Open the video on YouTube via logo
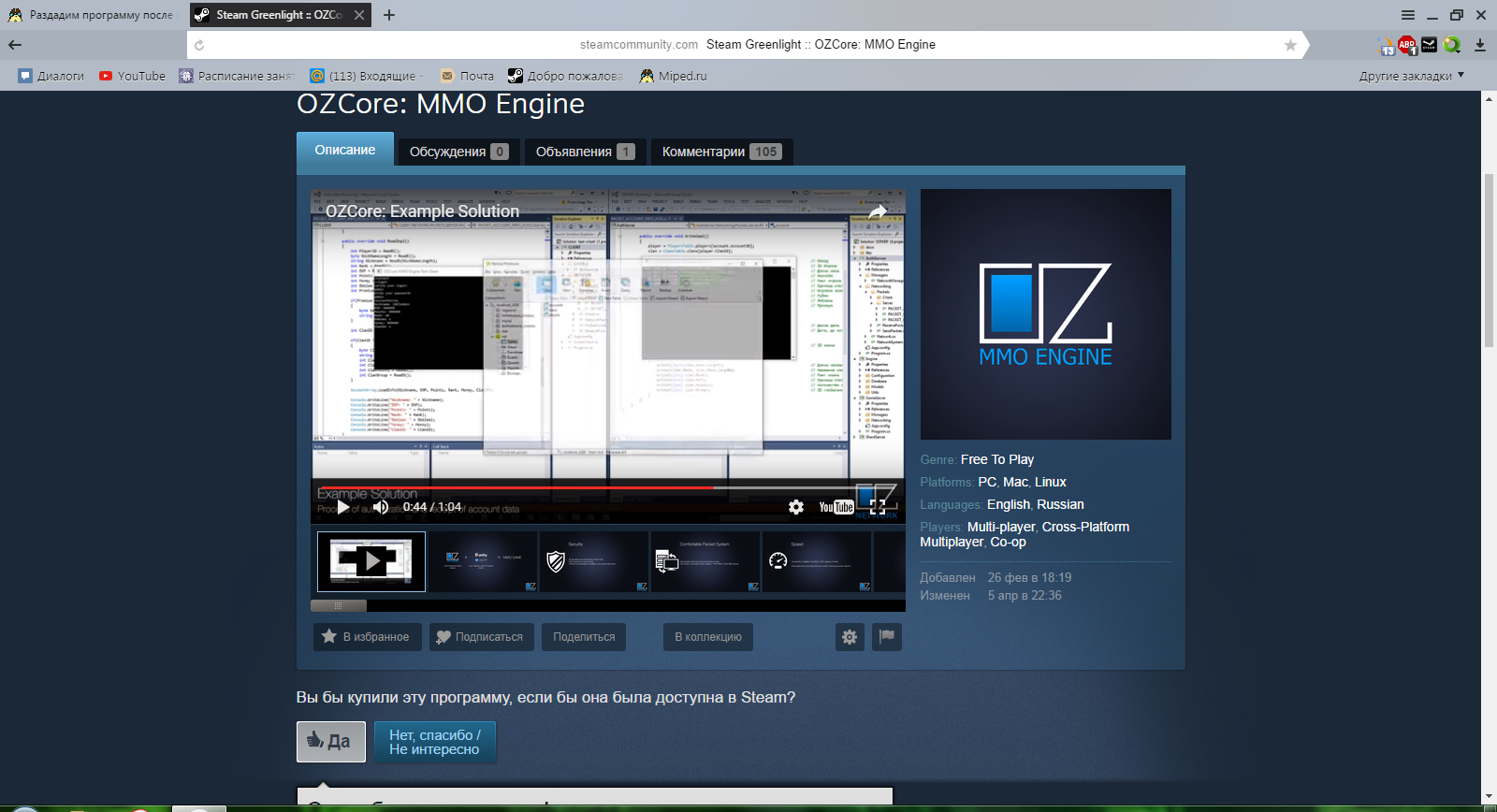The width and height of the screenshot is (1497, 812). tap(836, 507)
